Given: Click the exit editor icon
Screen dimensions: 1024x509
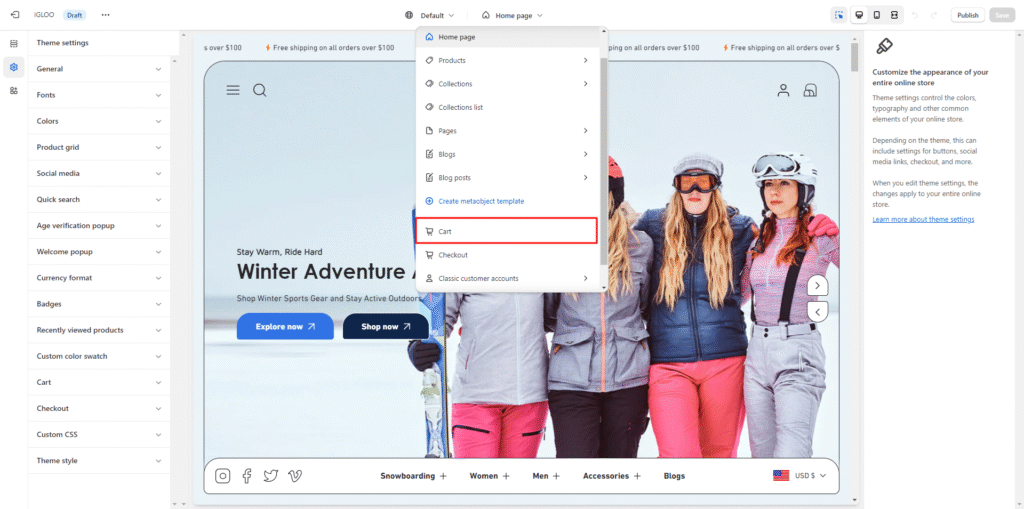Looking at the screenshot, I should [14, 15].
